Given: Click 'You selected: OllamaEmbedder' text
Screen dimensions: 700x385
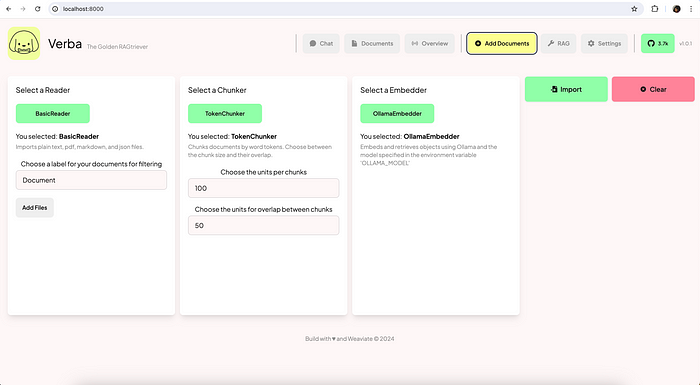Looking at the screenshot, I should [x=410, y=136].
